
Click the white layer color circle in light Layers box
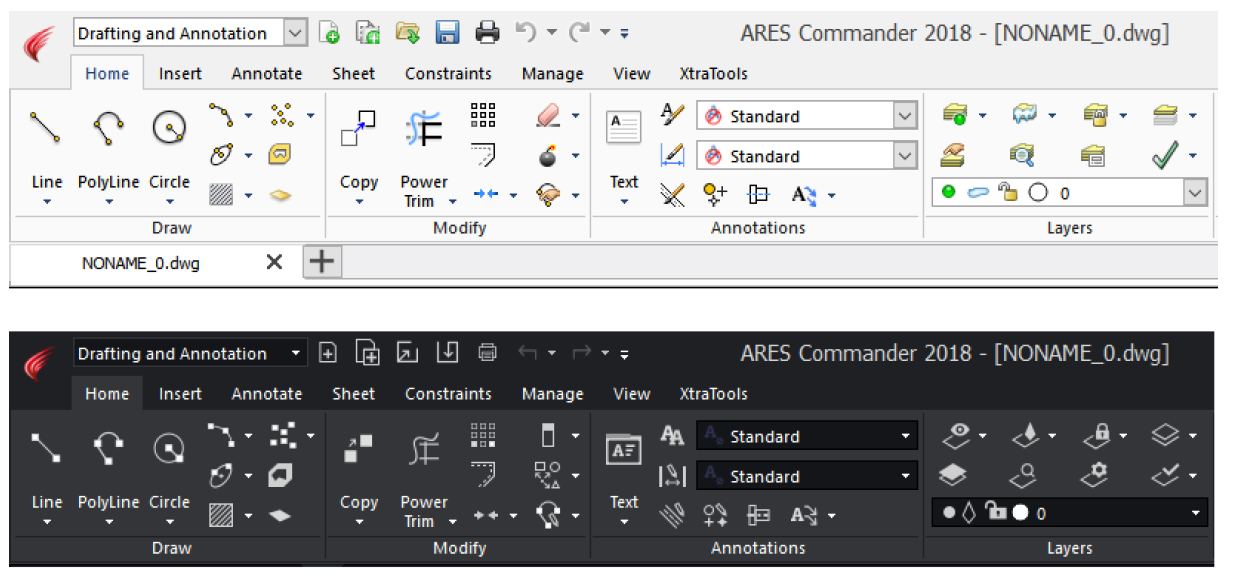point(1038,192)
